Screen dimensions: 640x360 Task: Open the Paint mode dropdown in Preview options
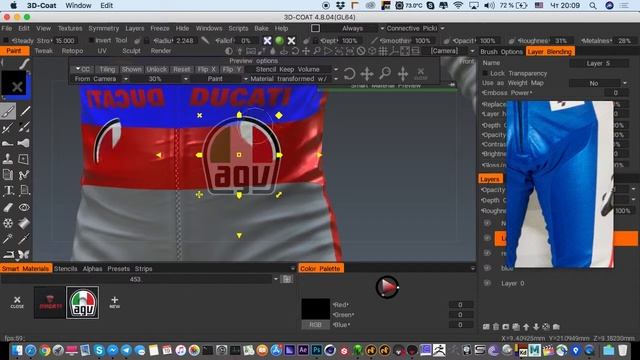coord(220,79)
